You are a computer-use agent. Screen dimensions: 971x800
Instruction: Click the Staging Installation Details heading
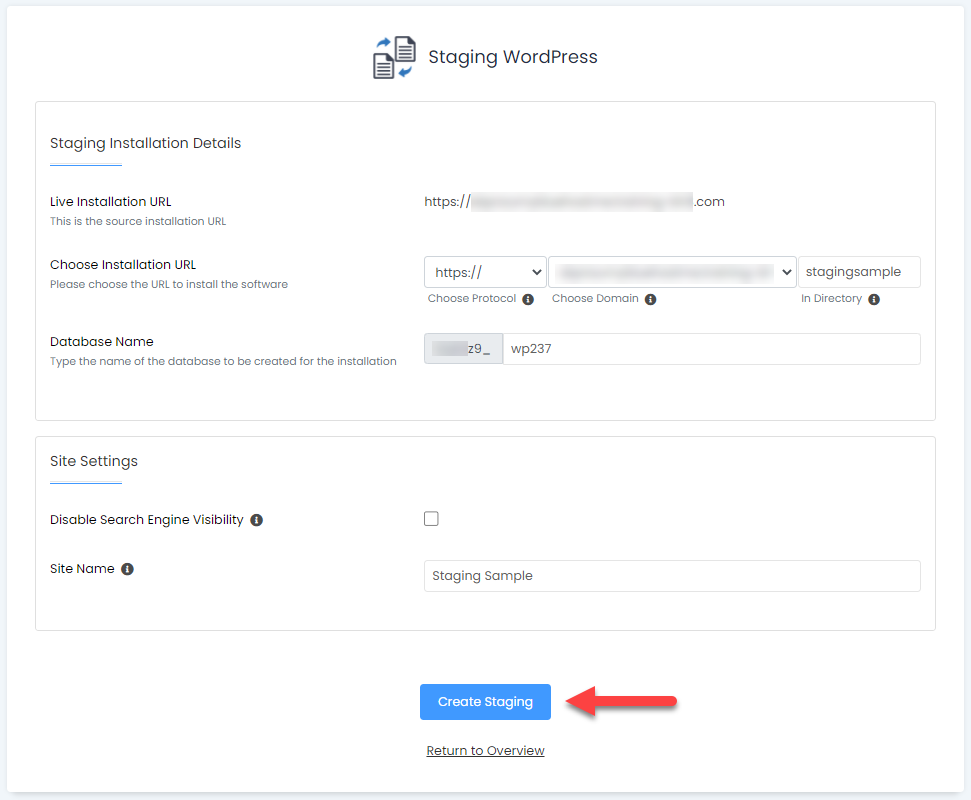pyautogui.click(x=145, y=143)
